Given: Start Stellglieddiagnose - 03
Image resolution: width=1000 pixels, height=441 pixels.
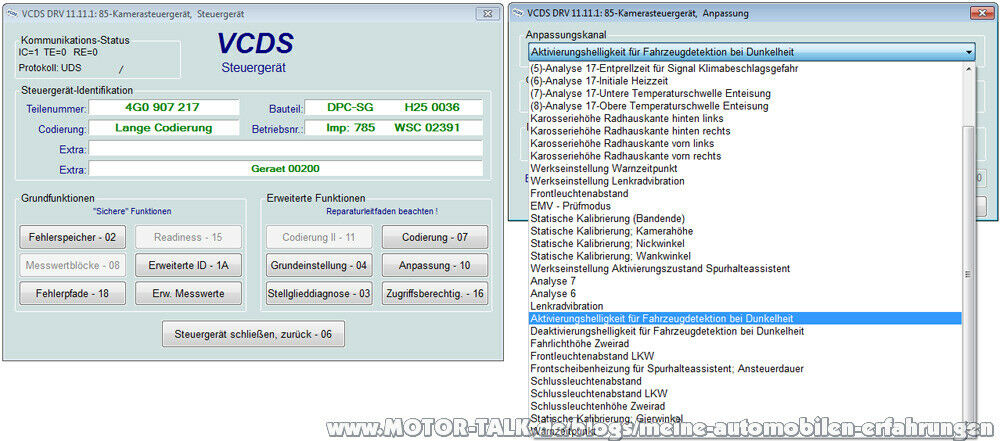Looking at the screenshot, I should click(319, 294).
